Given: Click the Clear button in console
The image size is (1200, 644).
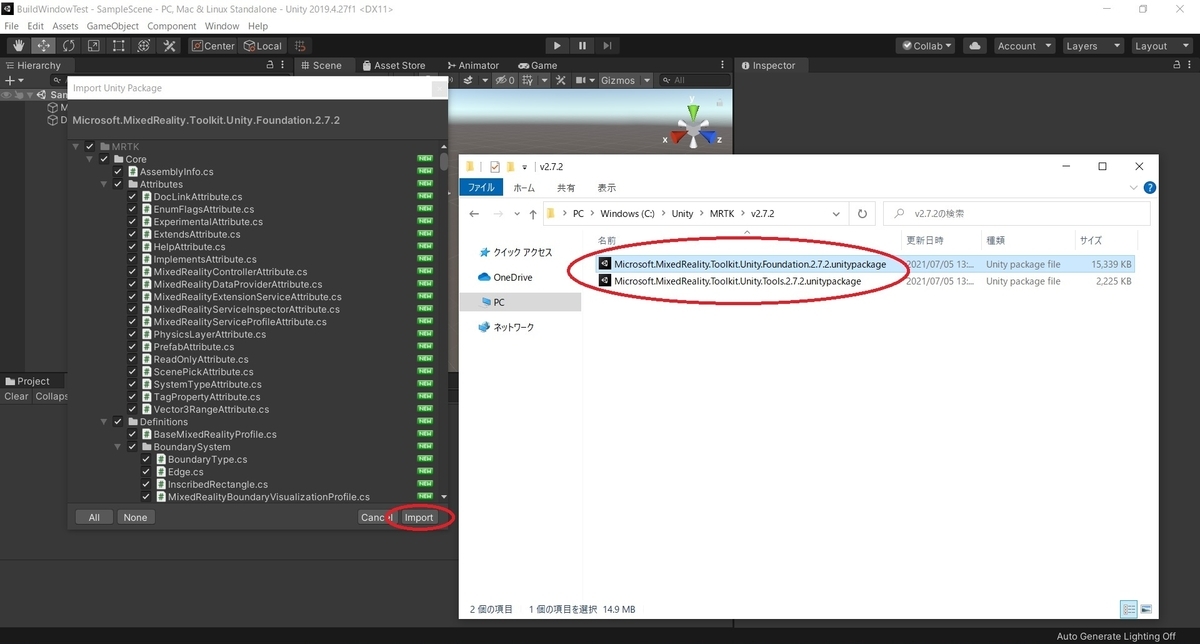Looking at the screenshot, I should (16, 396).
